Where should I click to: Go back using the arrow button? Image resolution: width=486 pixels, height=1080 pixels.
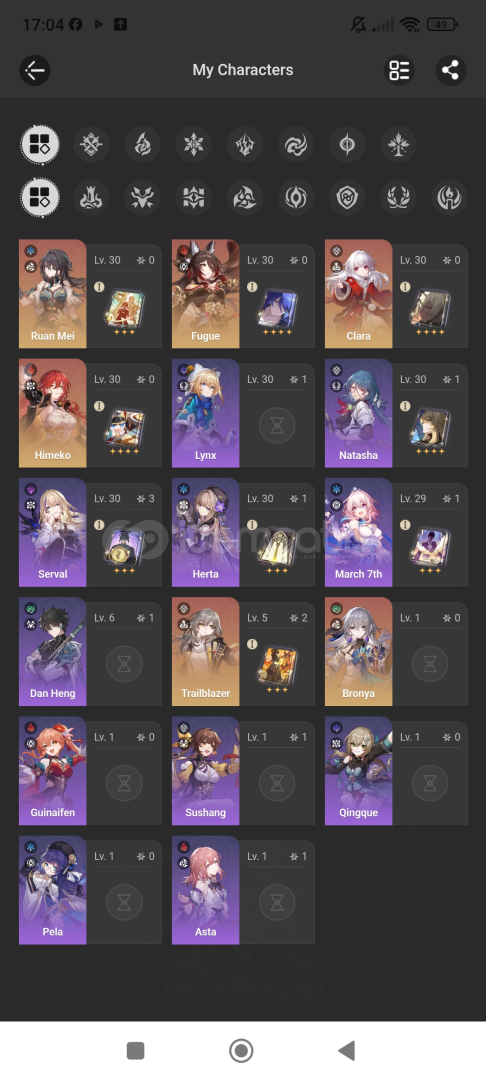(34, 70)
